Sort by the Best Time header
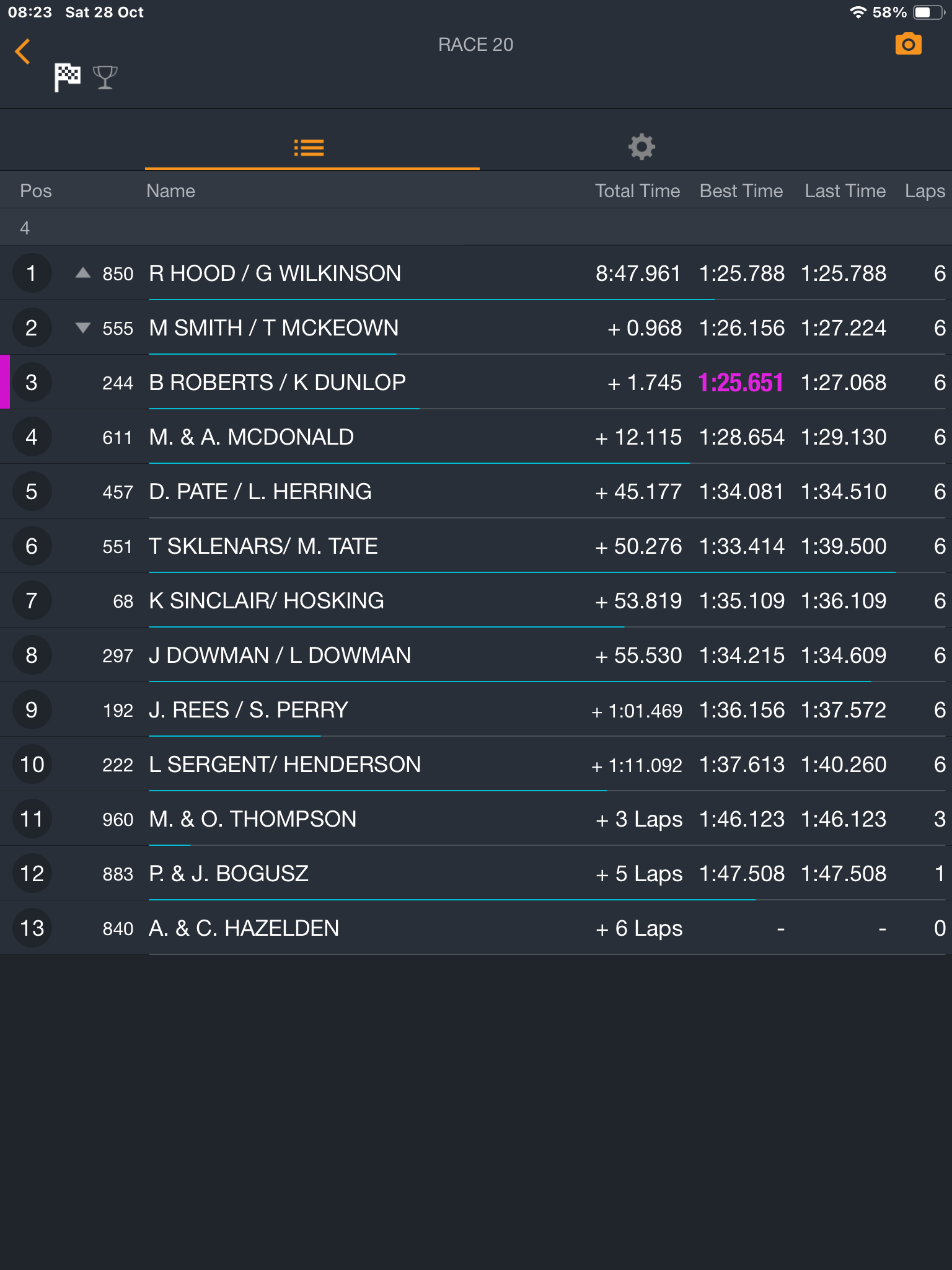This screenshot has height=1270, width=952. point(741,190)
